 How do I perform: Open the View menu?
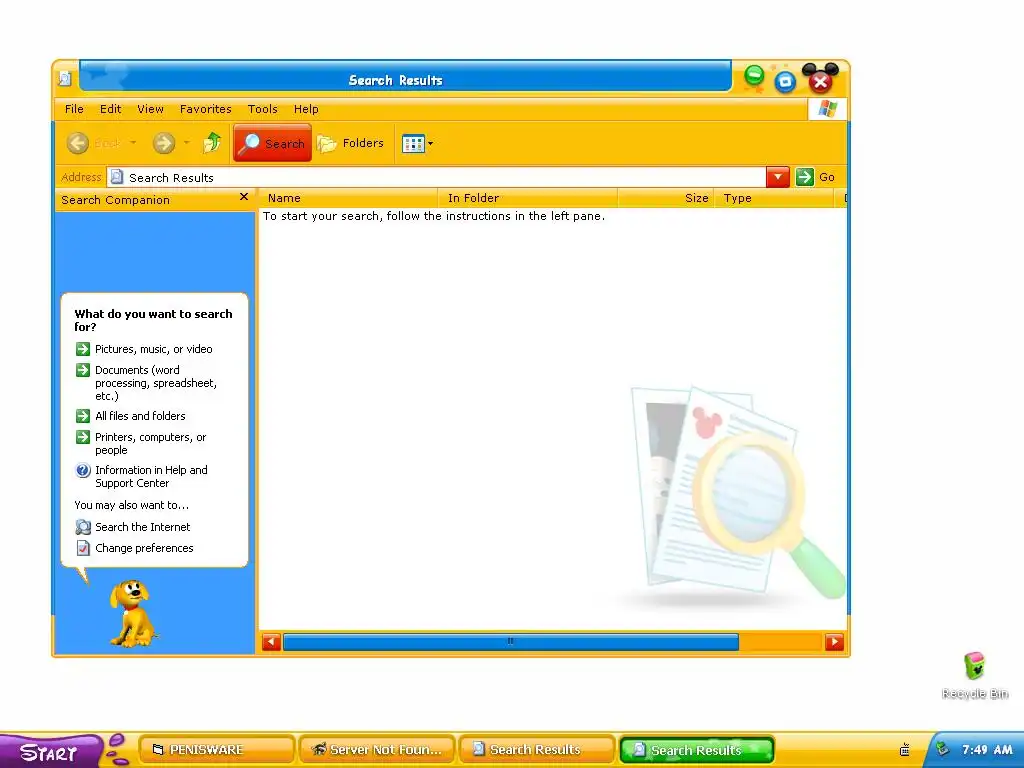pos(150,109)
